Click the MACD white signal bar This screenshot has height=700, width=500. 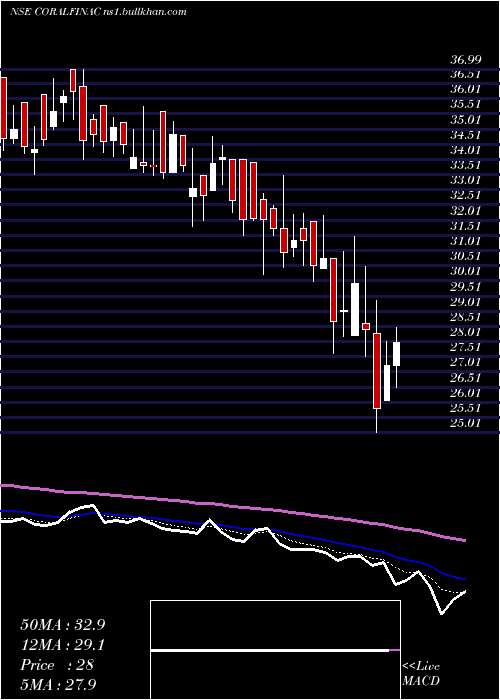point(270,650)
